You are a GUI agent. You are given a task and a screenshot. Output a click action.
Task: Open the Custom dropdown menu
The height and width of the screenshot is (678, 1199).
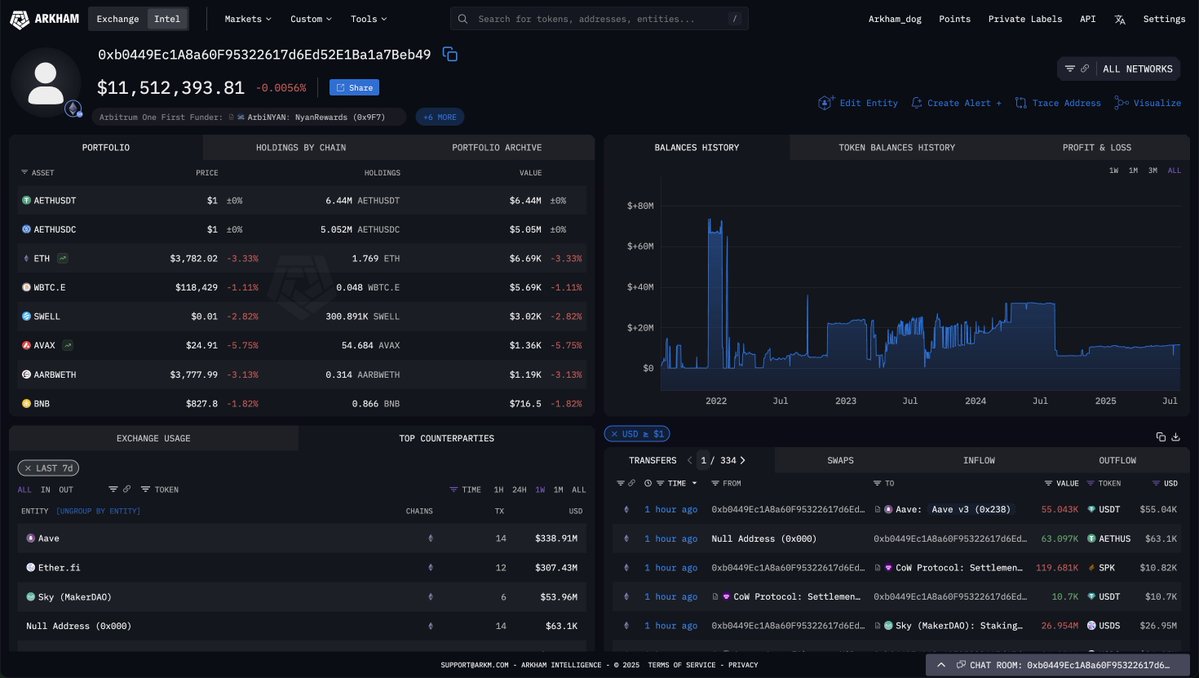click(x=310, y=19)
